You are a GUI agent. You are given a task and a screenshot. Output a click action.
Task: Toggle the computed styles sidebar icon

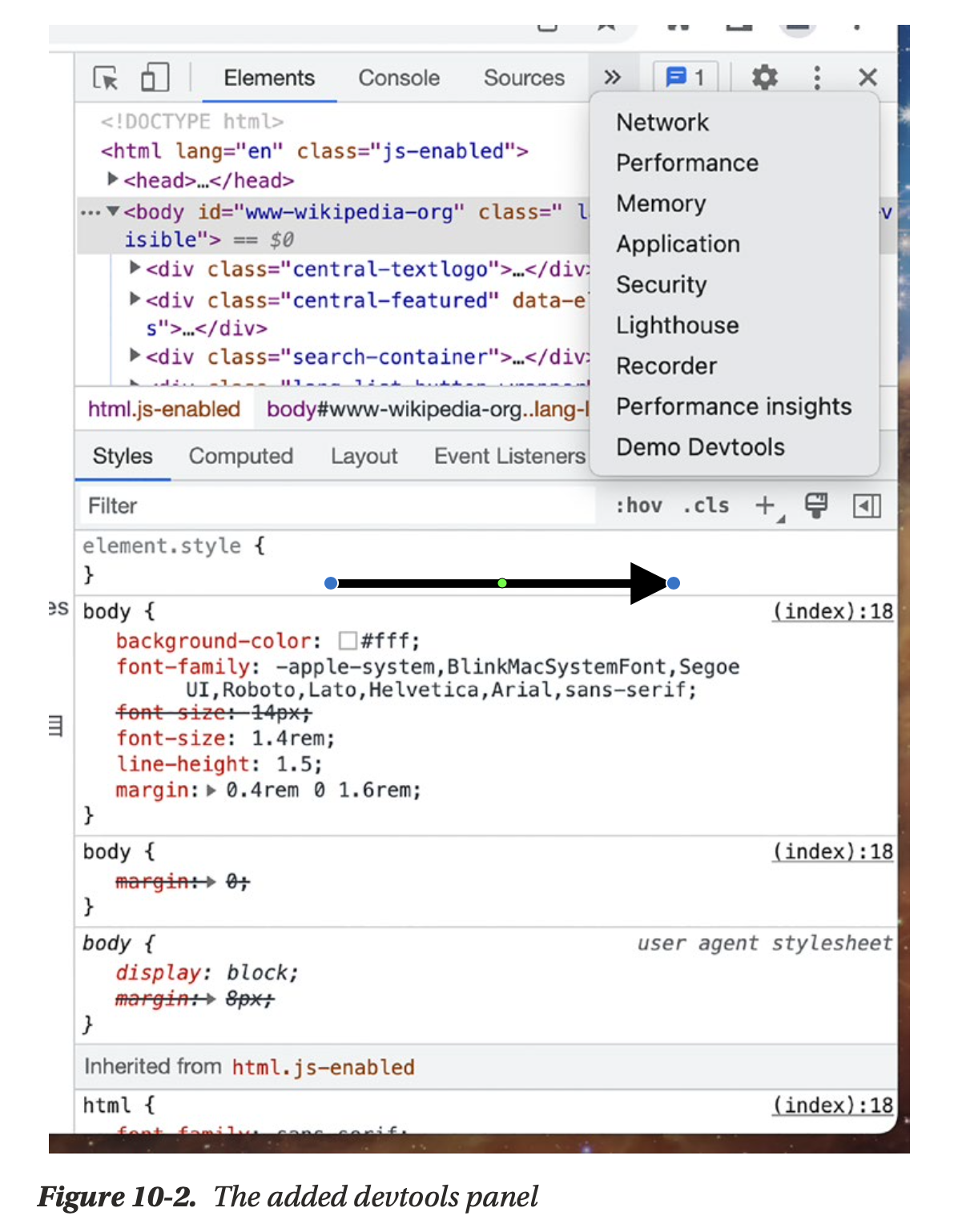867,505
